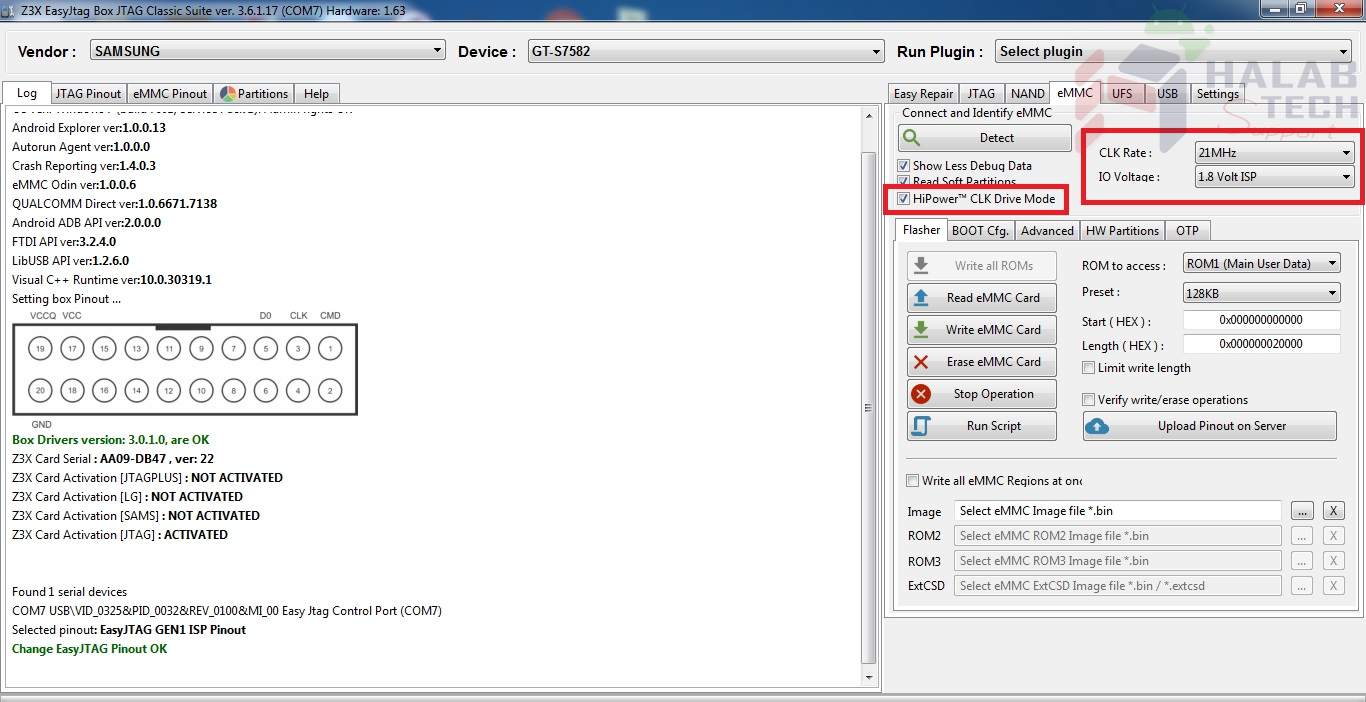
Task: Clear the ROM3 image file path with X
Action: [x=1333, y=561]
